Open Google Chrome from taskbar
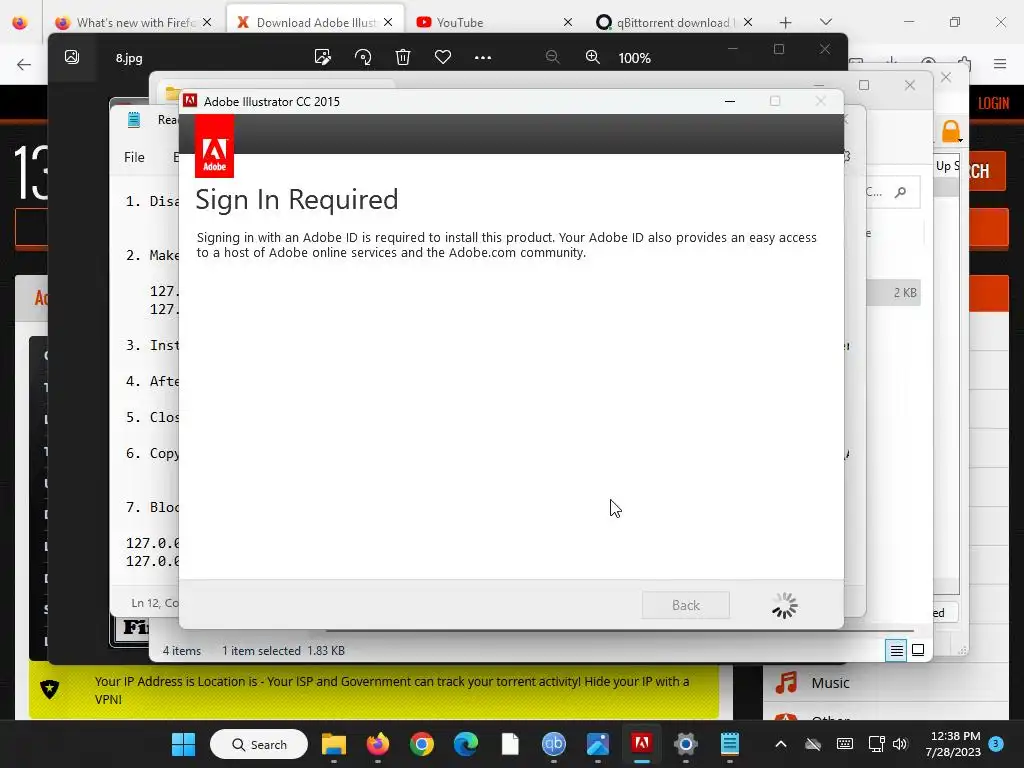Screen dimensions: 1024x768 pos(422,744)
